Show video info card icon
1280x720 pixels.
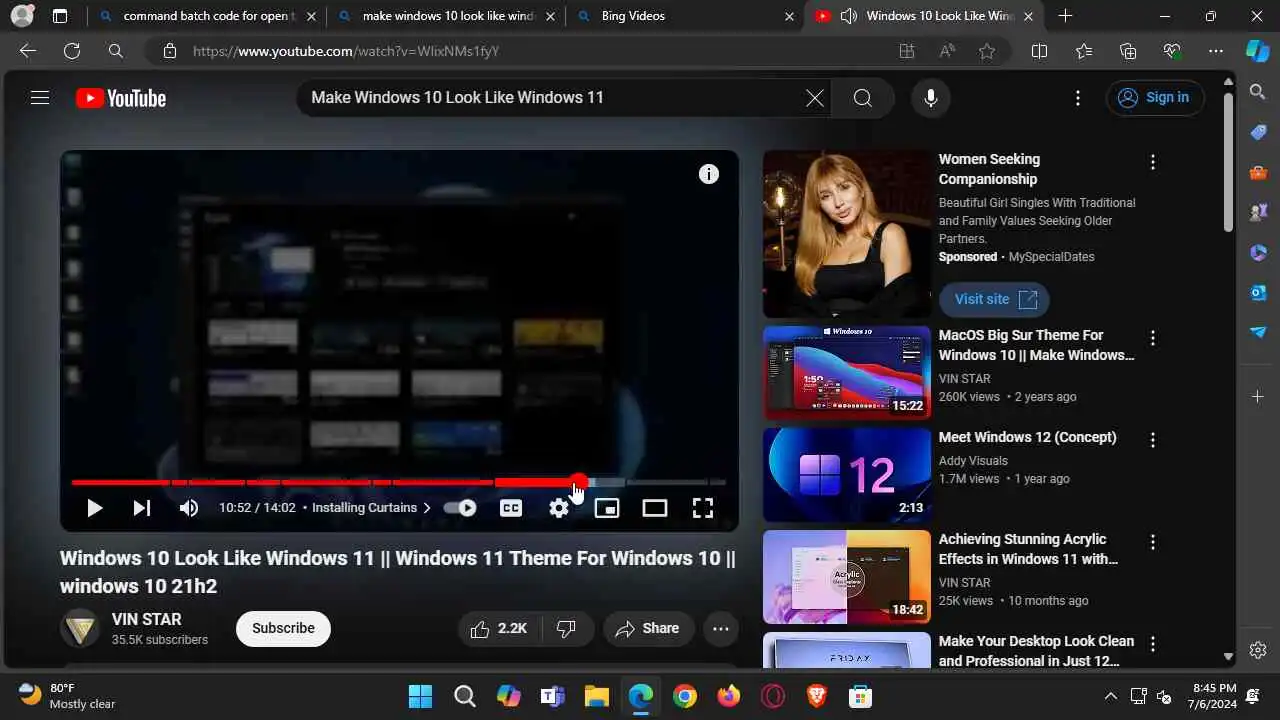coord(709,174)
